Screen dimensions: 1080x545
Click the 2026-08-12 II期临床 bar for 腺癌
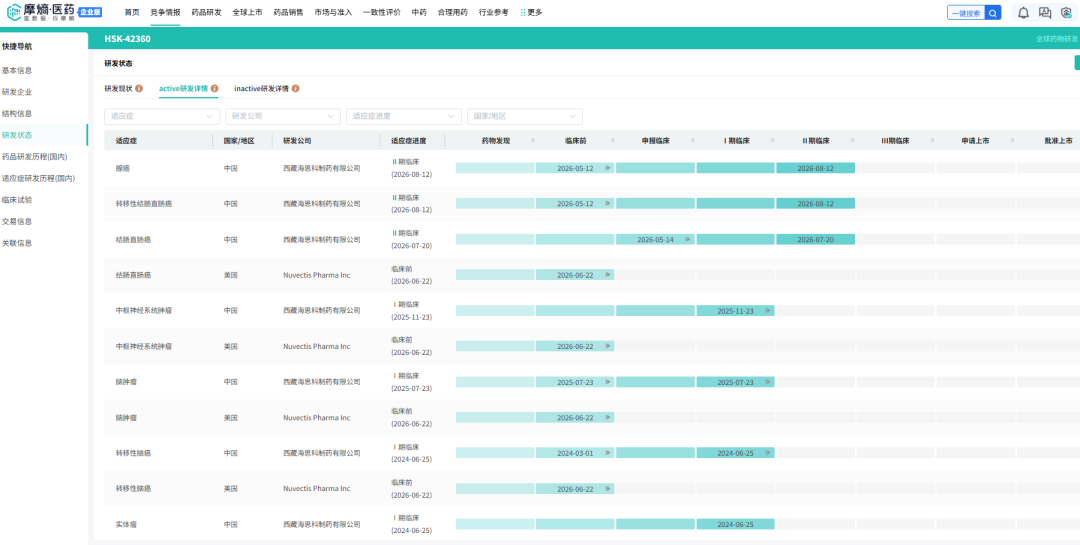[x=816, y=168]
